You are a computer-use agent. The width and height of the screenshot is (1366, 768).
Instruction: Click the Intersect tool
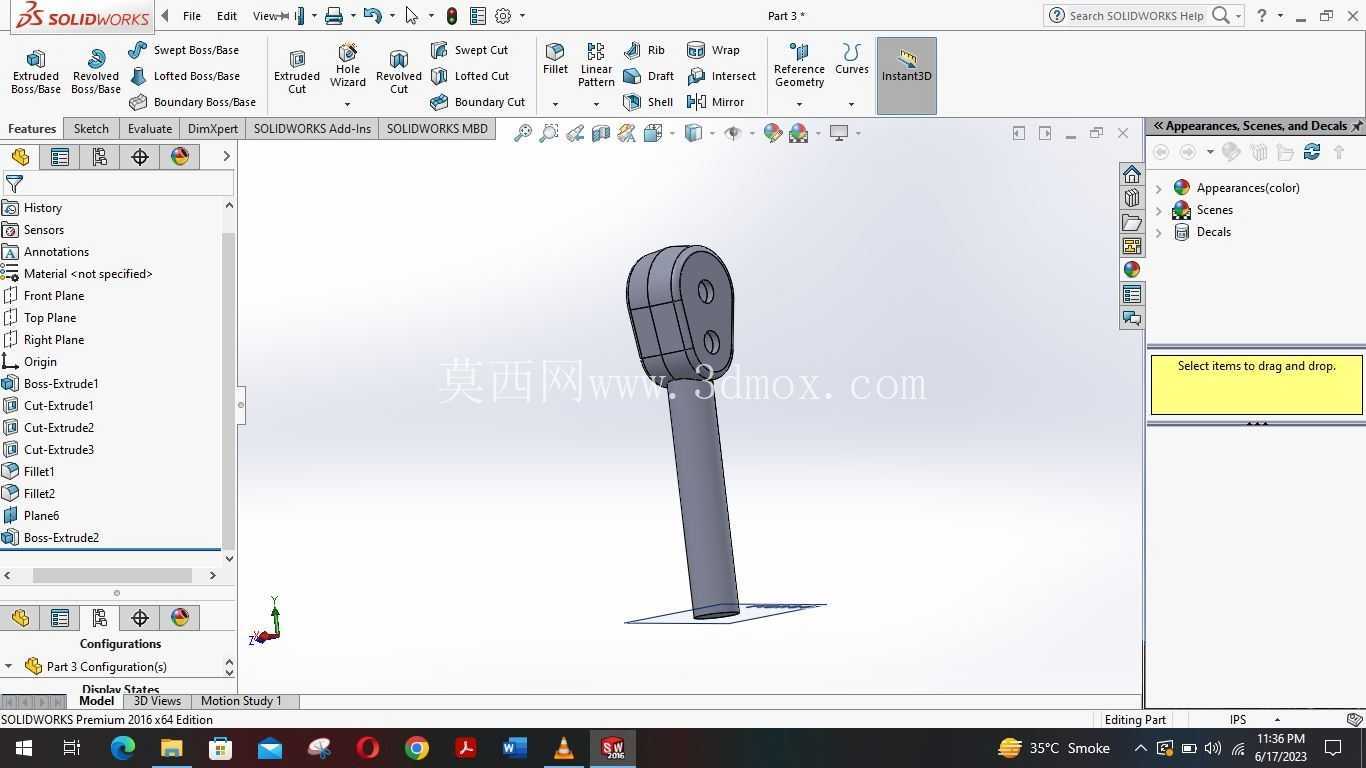point(721,76)
